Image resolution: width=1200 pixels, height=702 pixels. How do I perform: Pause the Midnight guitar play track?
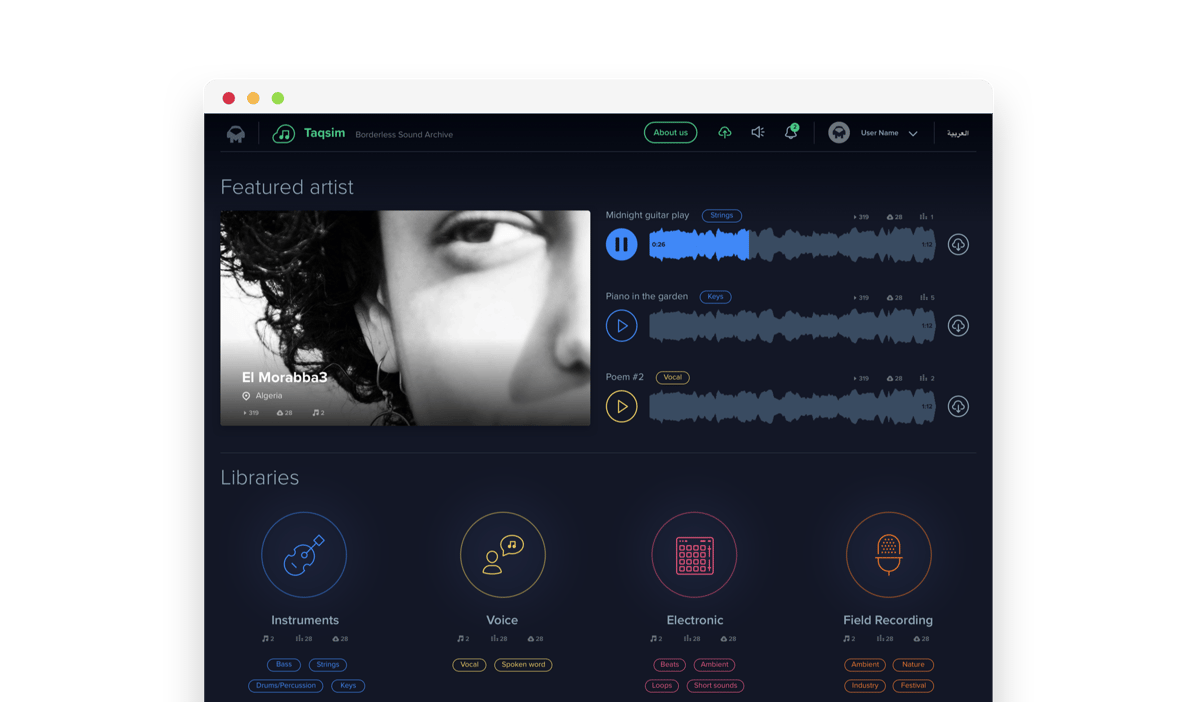tap(621, 244)
